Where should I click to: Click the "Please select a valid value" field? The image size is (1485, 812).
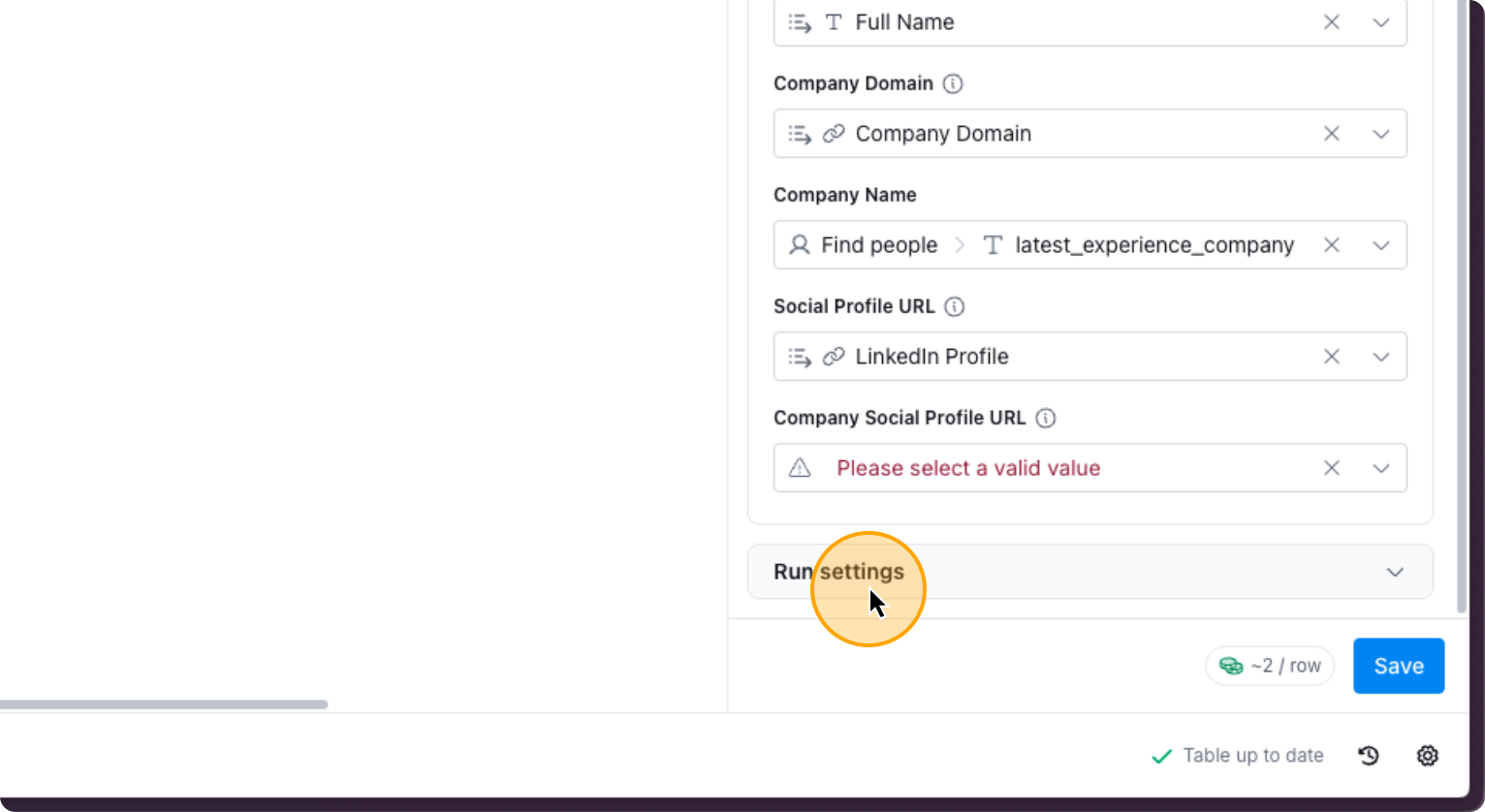[x=969, y=468]
